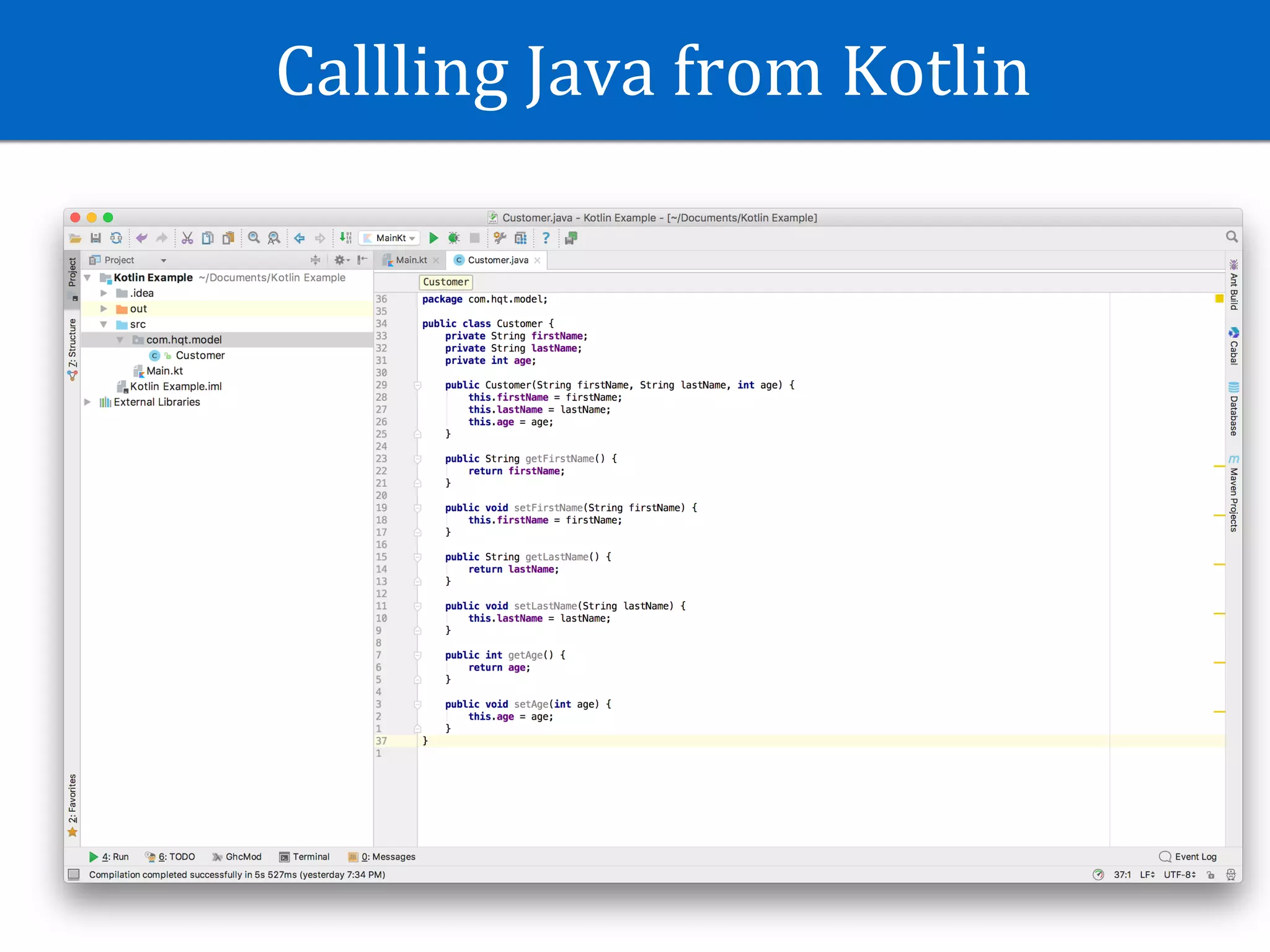1270x952 pixels.
Task: Hide the Project panel with collapse icon
Action: 363,260
